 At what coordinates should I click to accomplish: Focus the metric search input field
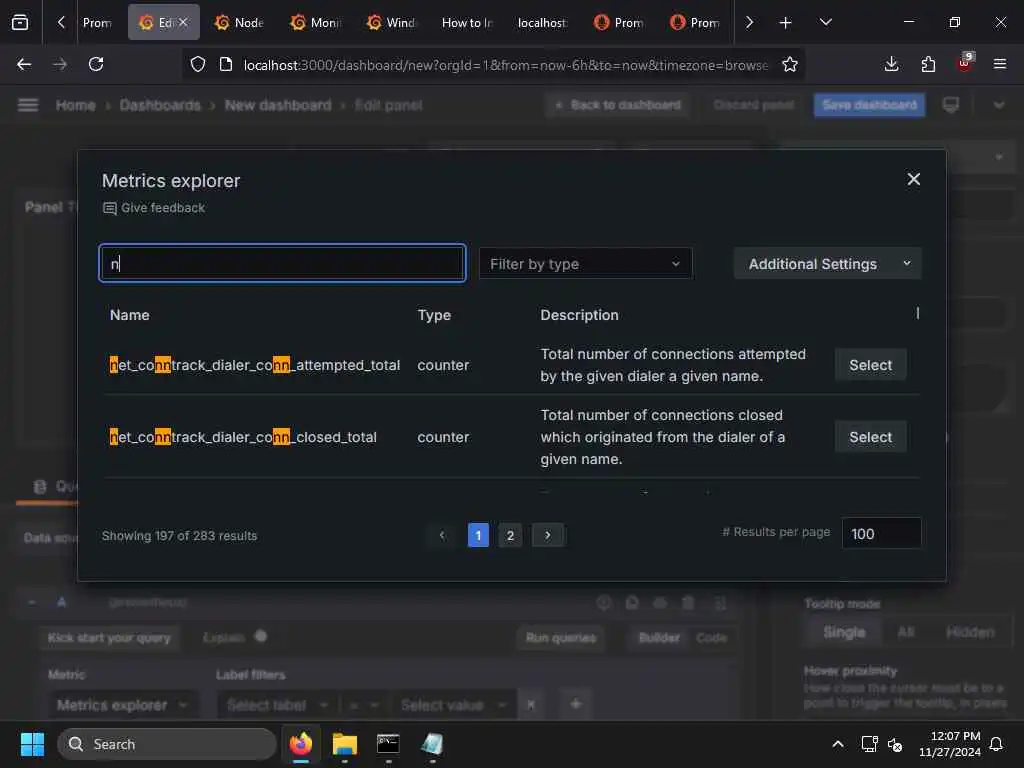(282, 263)
